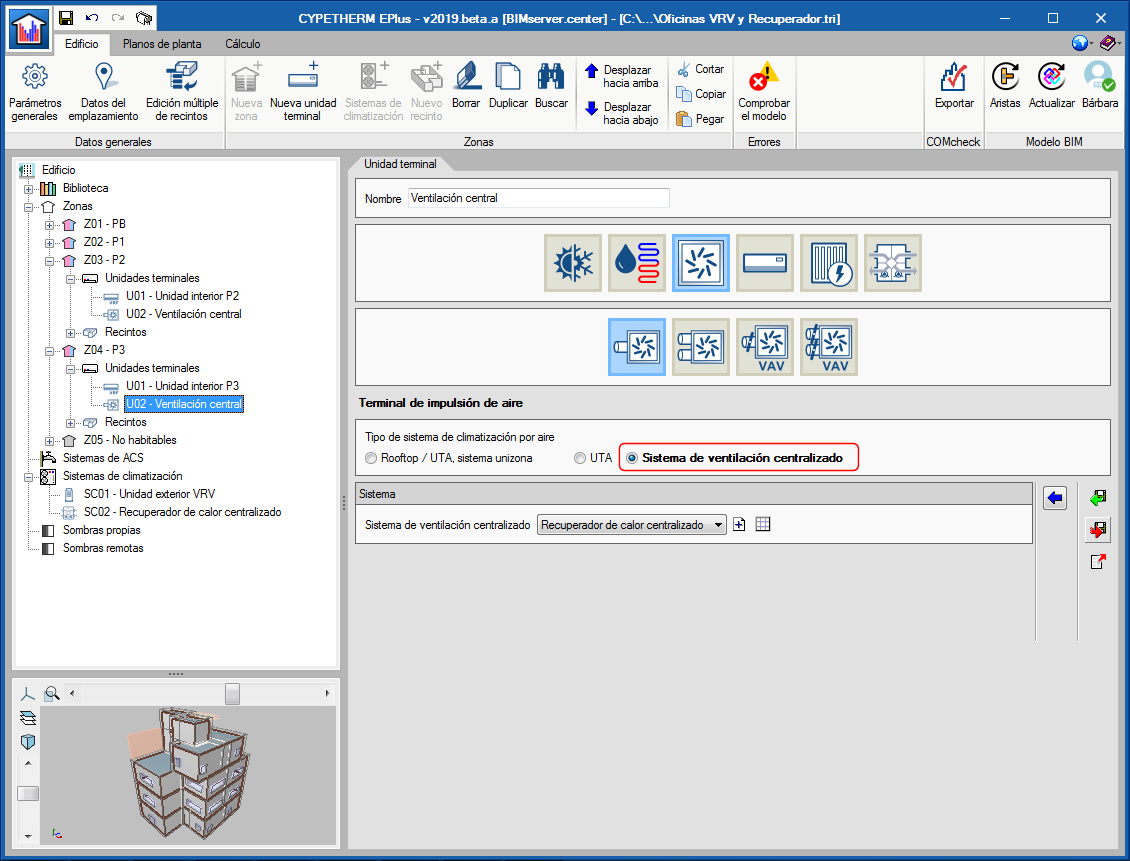Select the split indoor unit terminal type icon
The width and height of the screenshot is (1130, 861).
click(765, 263)
